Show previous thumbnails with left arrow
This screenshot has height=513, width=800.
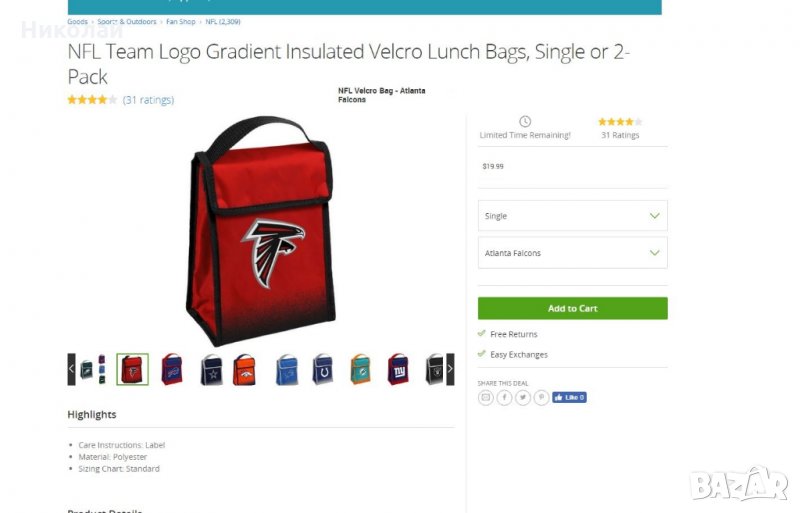pyautogui.click(x=71, y=369)
